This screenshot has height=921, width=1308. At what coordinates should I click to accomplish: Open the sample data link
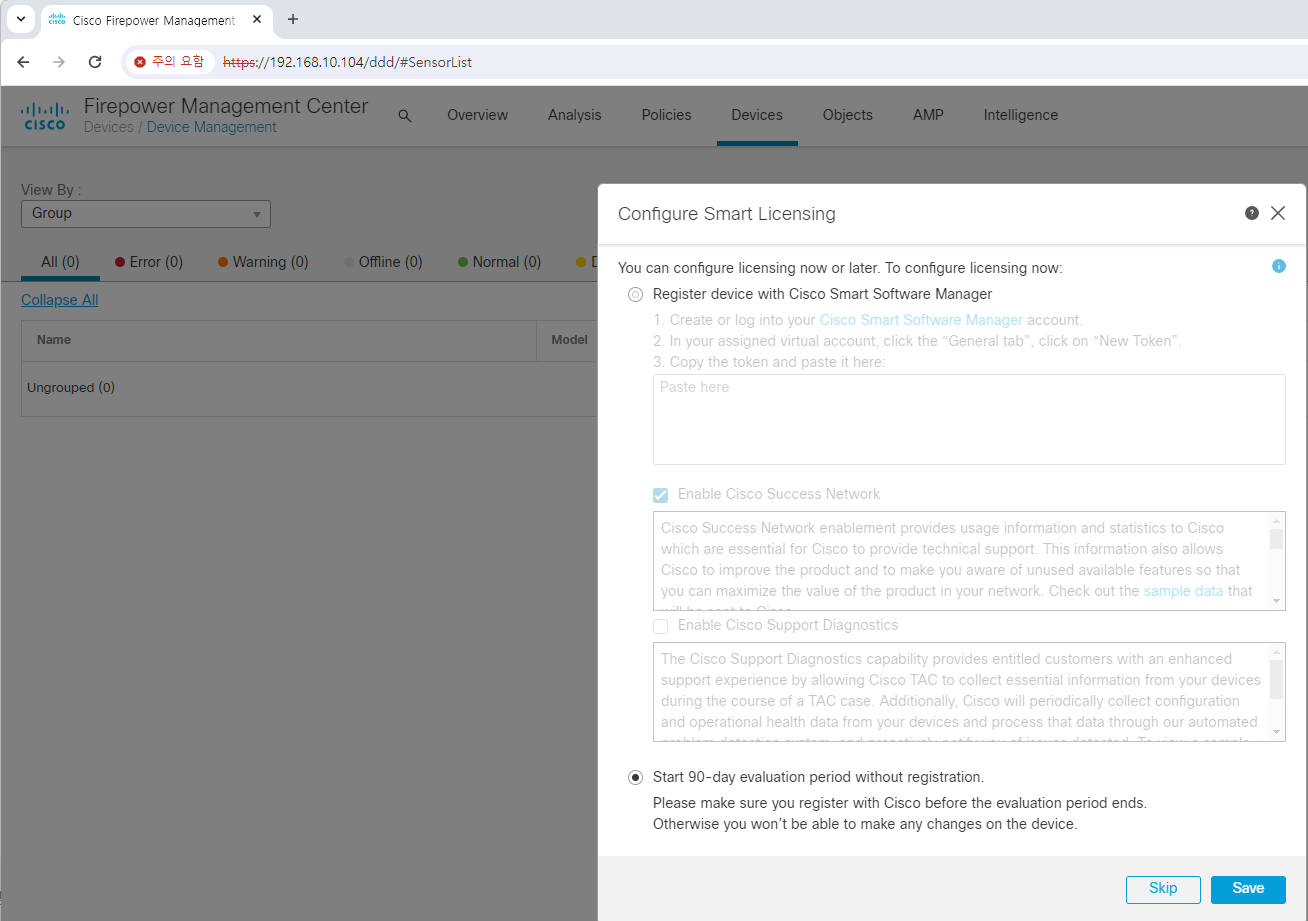[x=1184, y=591]
